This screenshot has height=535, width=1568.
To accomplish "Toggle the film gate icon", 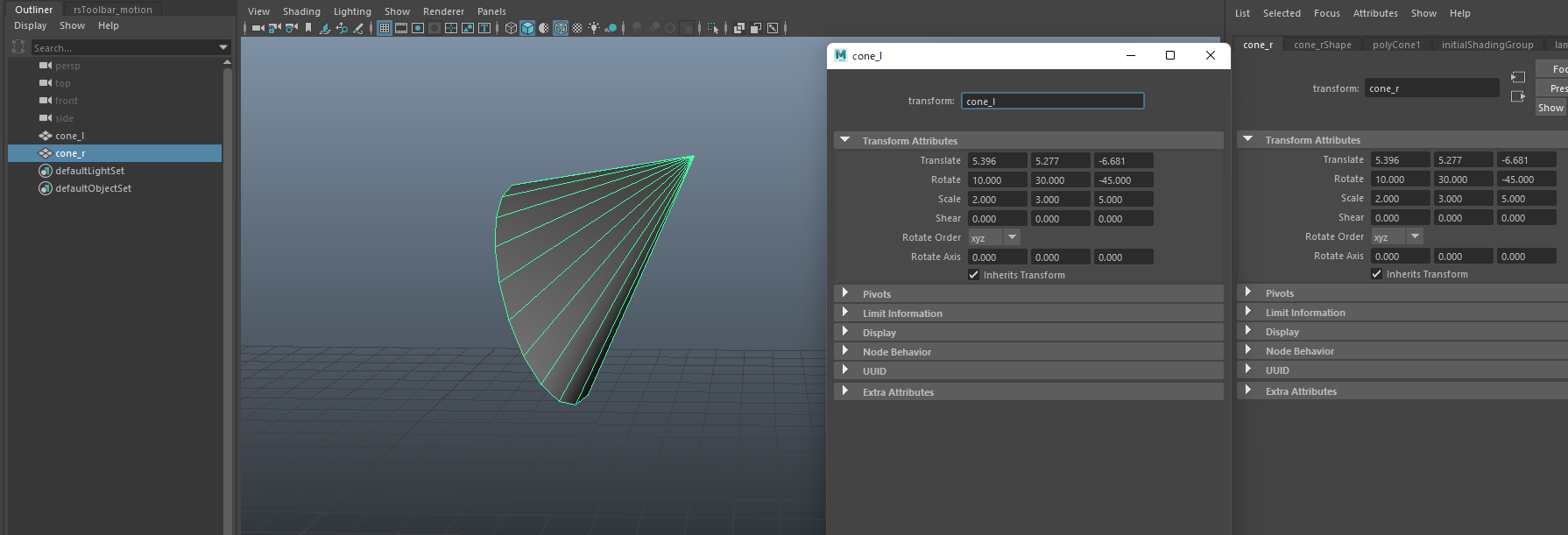I will click(x=401, y=28).
